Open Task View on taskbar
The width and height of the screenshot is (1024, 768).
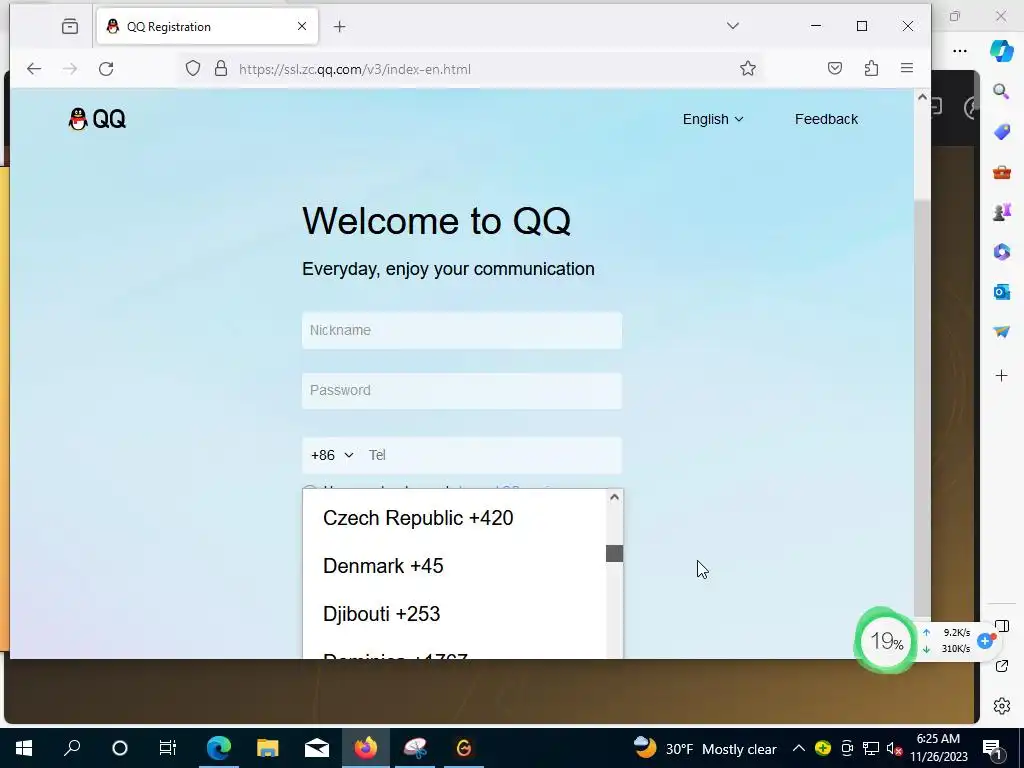click(168, 748)
